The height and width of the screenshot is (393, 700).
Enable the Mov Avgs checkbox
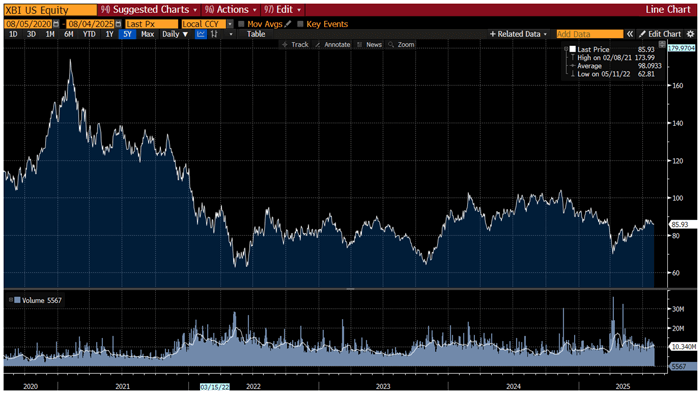pos(242,24)
